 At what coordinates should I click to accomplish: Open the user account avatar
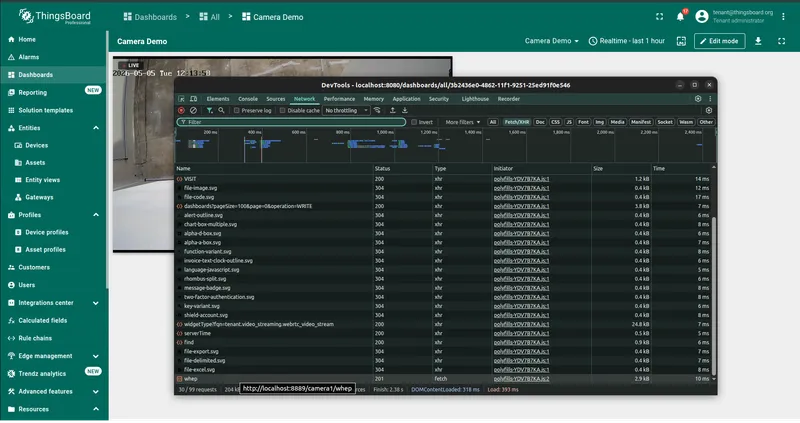pos(702,17)
